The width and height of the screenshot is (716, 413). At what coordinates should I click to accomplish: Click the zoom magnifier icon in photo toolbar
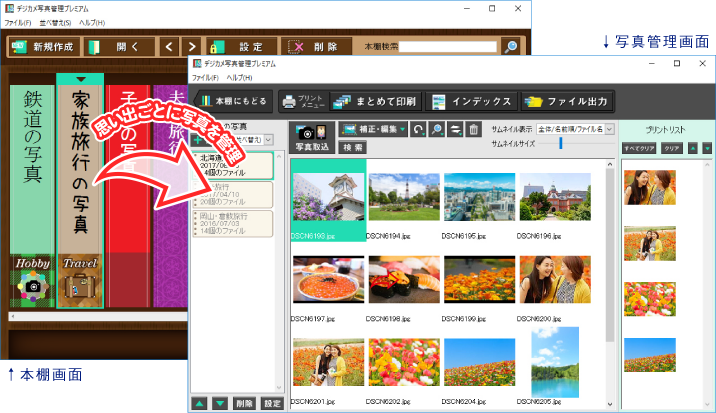tap(437, 129)
